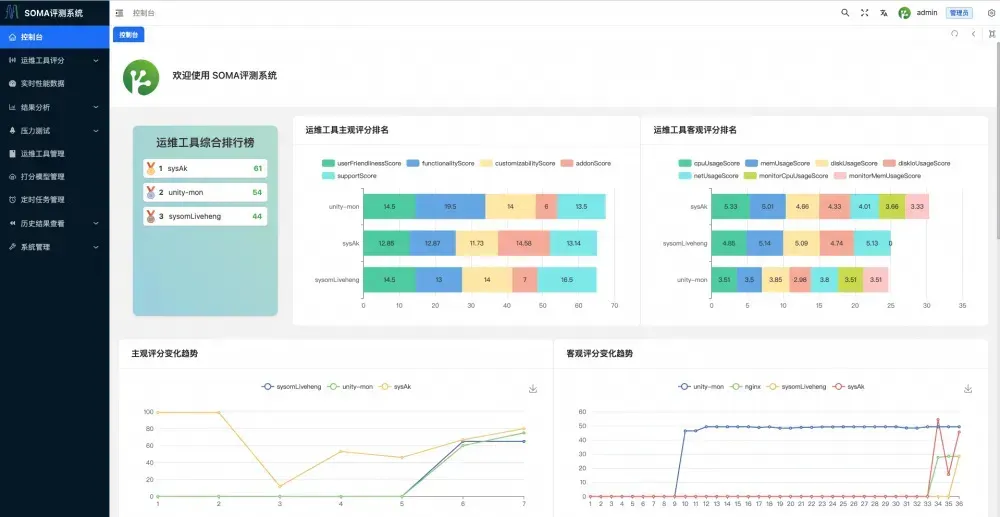Open the settings gear in the header
The image size is (1000, 517).
[x=991, y=13]
